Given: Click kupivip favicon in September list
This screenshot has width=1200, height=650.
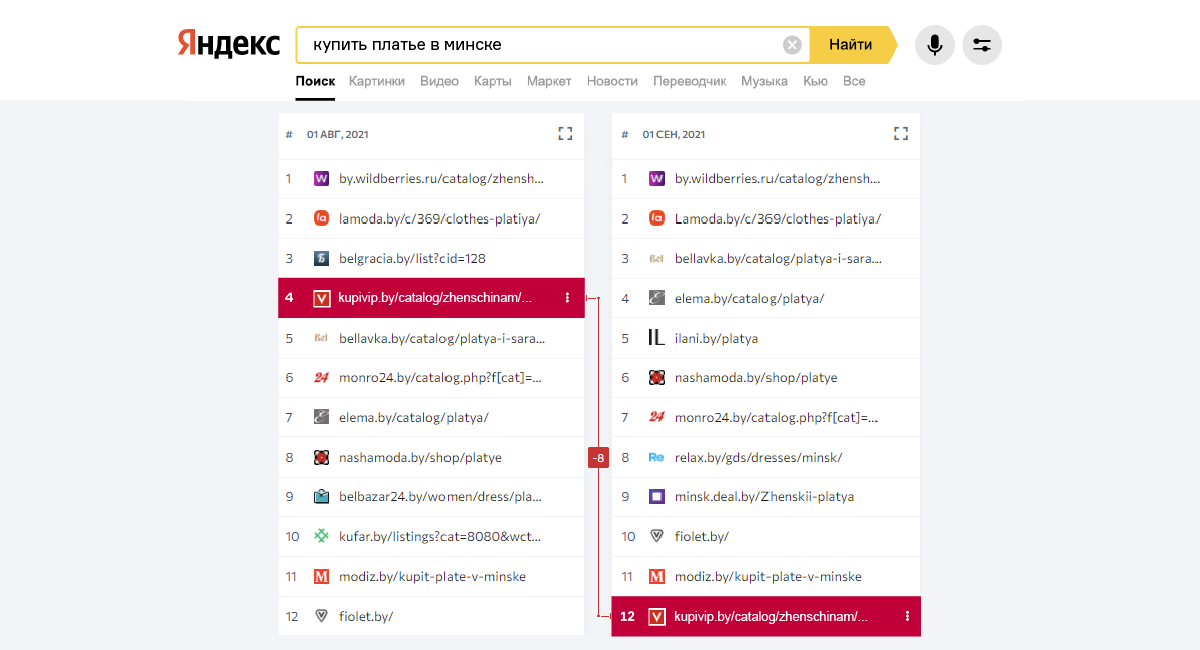Looking at the screenshot, I should point(657,616).
